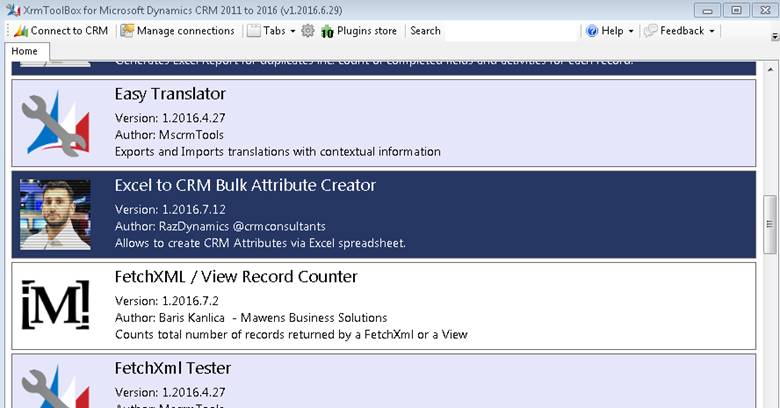Select the Excel to CRM author photo thumbnail
Screen dimensions: 780x408
click(x=55, y=214)
